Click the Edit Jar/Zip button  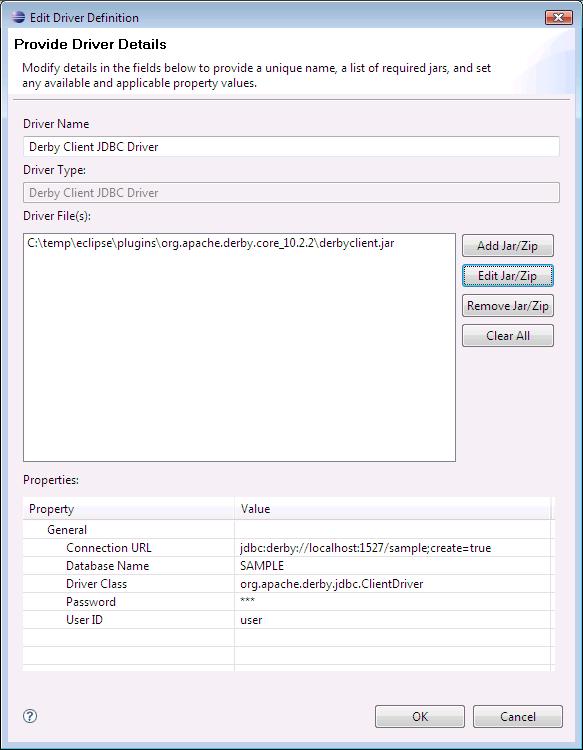[507, 276]
